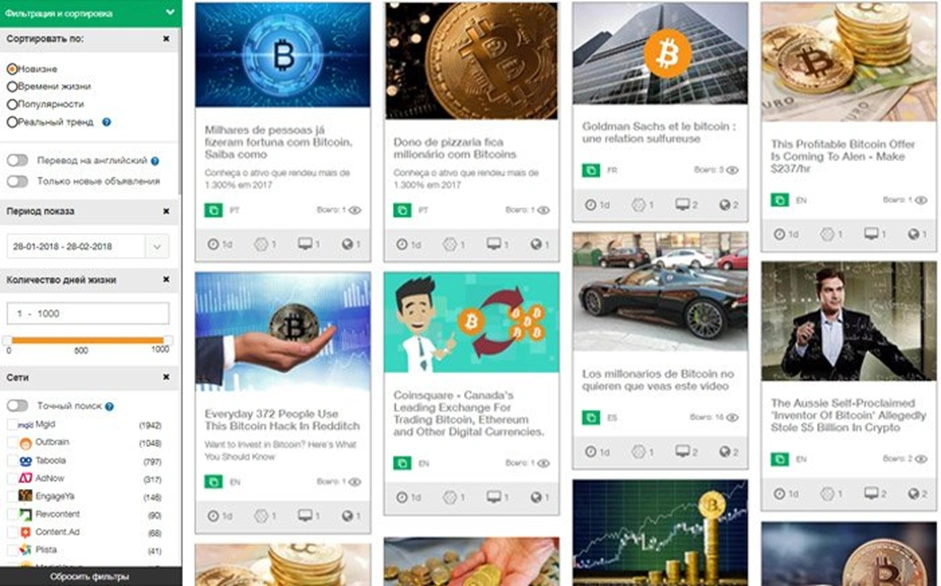Screen dimensions: 941x586
Task: Click help icon beside Точный поиск
Action: click(109, 406)
